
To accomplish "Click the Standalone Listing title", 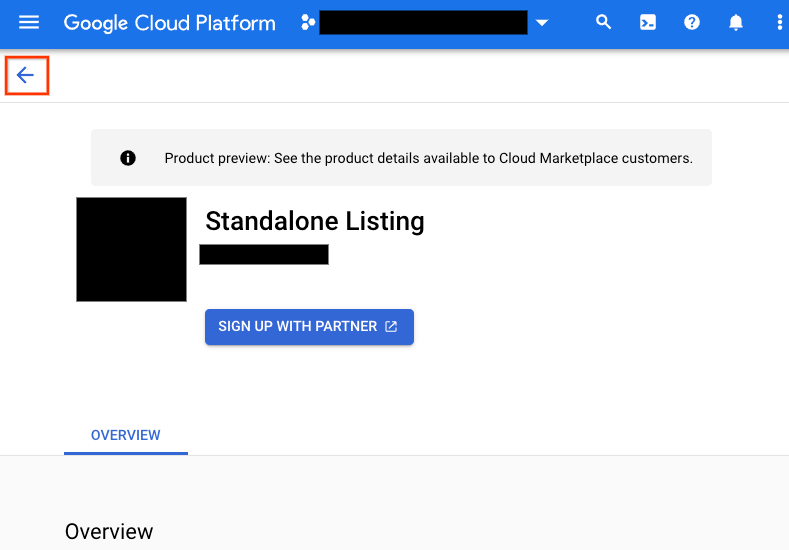I will pyautogui.click(x=314, y=221).
